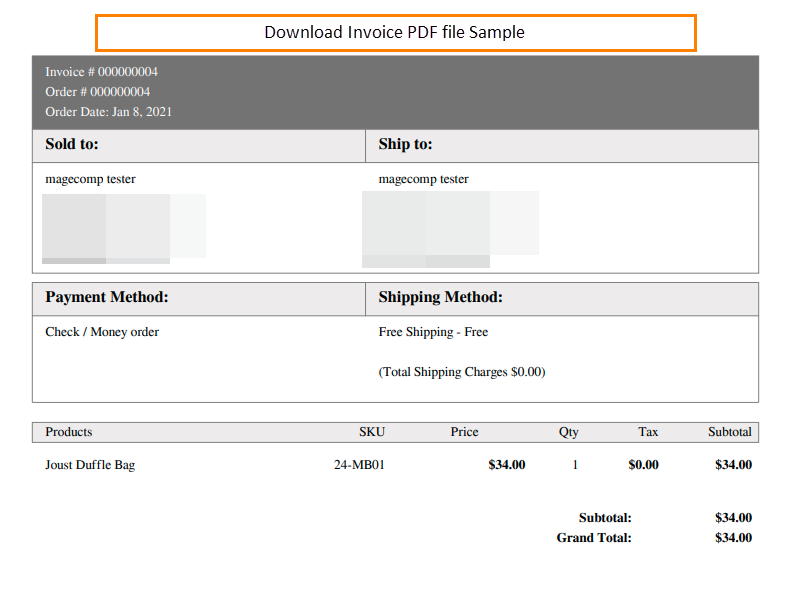Image resolution: width=788 pixels, height=595 pixels.
Task: Click the Invoice # 000000004 text
Action: 101,72
